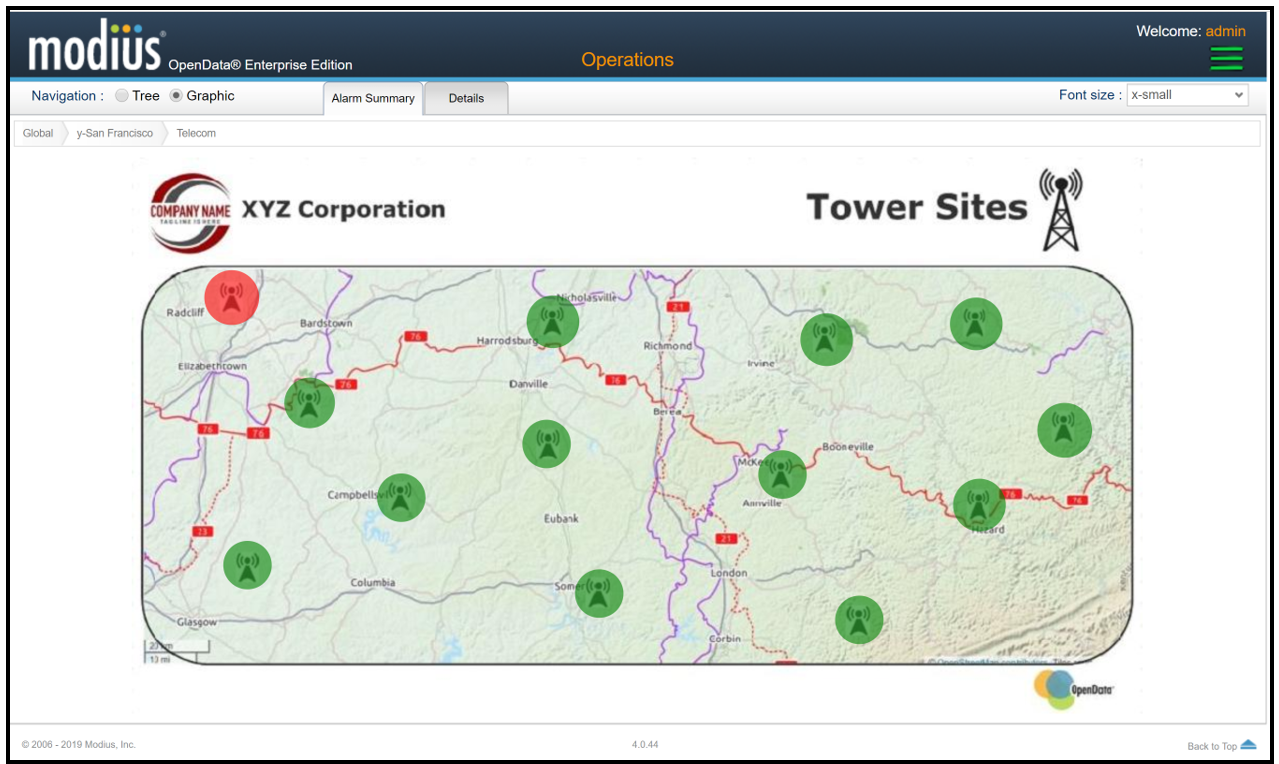
Task: Open the Font size dropdown
Action: (1187, 95)
